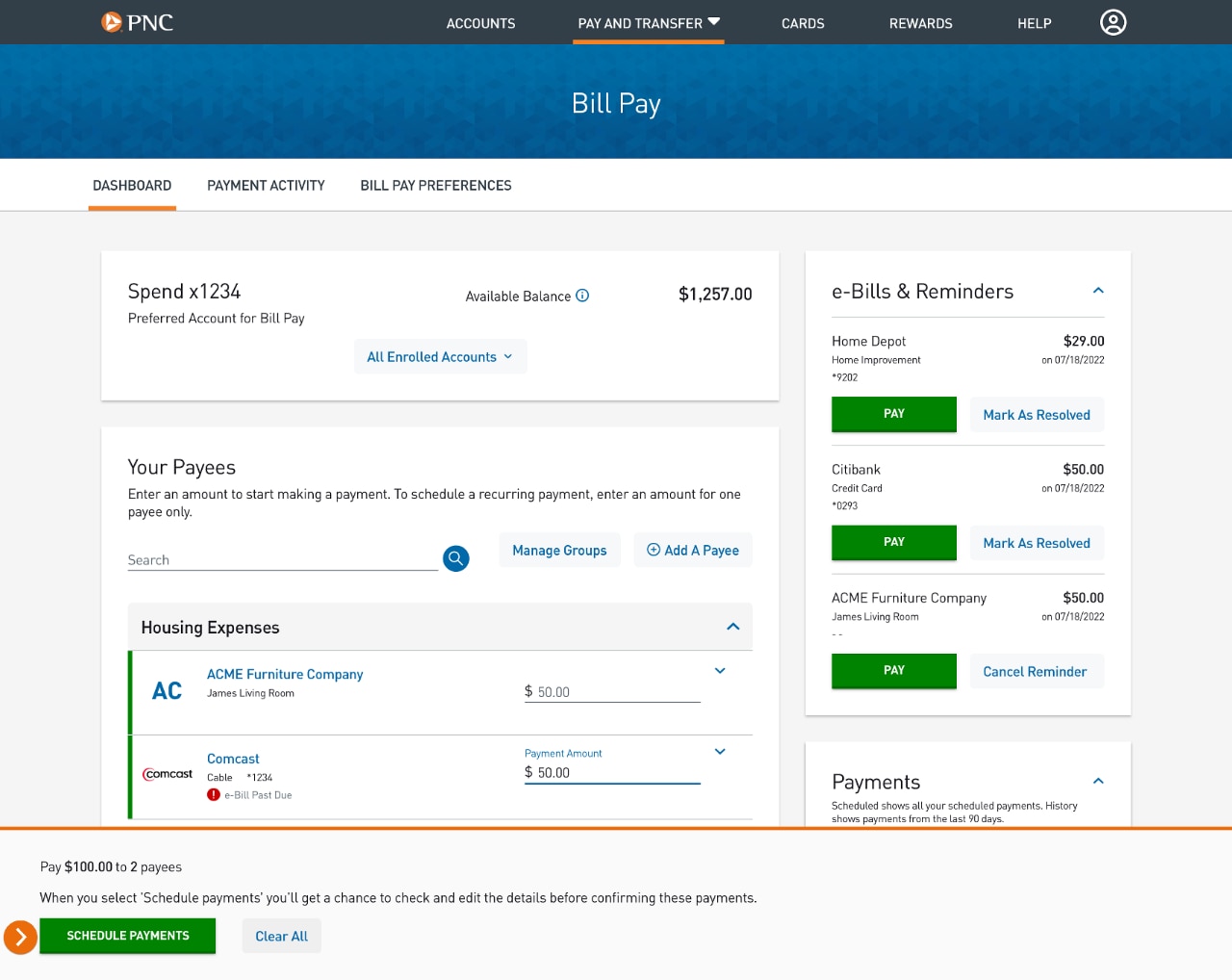1232x980 pixels.
Task: Click the AC avatar for ACME Furniture
Action: point(167,690)
